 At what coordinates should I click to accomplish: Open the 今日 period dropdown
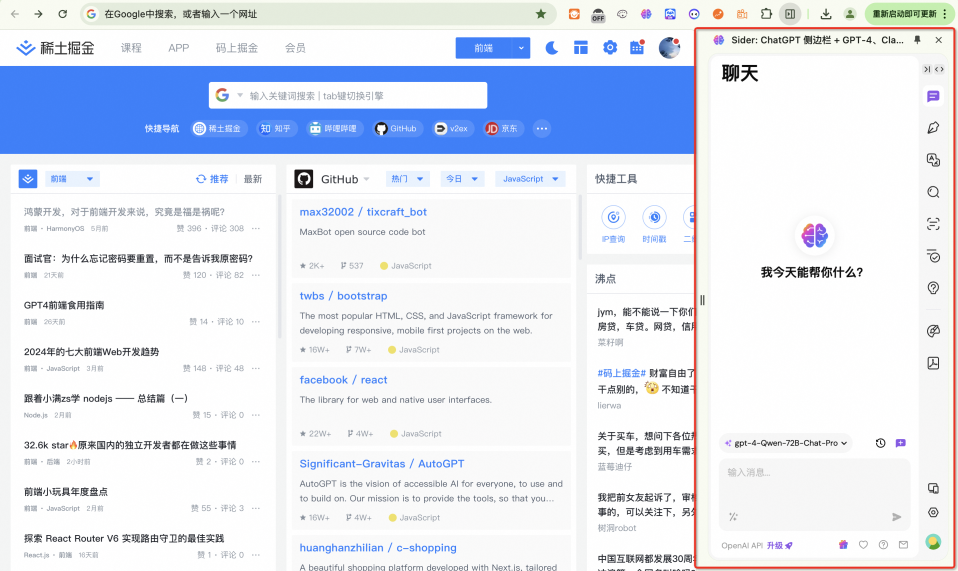pyautogui.click(x=461, y=179)
